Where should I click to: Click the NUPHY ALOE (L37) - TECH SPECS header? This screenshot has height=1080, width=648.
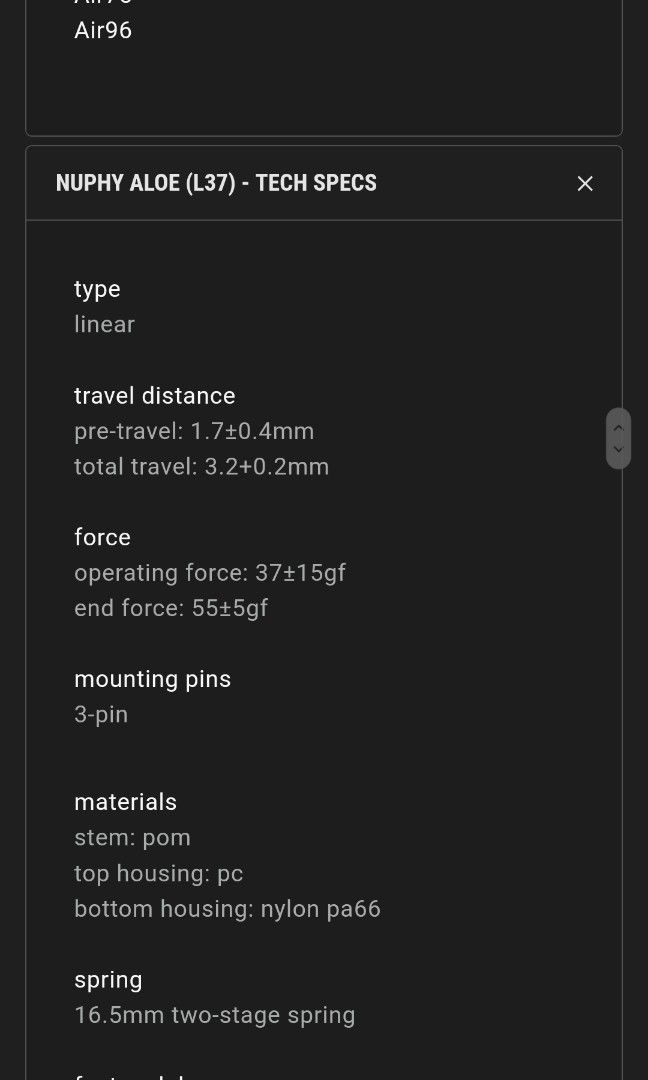[x=216, y=183]
